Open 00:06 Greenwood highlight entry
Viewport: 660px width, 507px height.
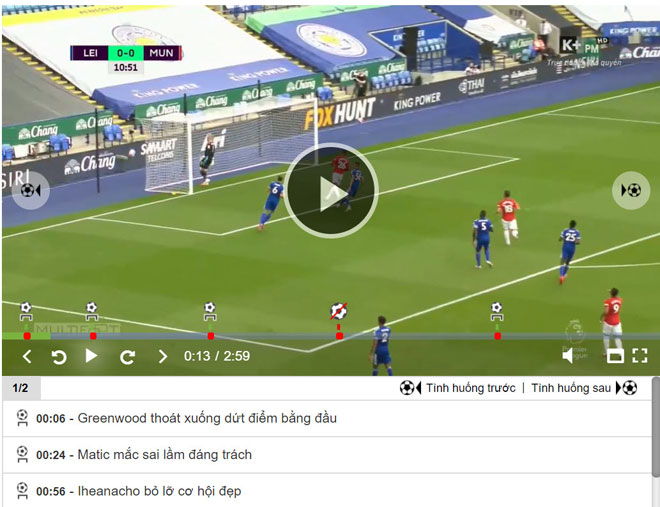[x=327, y=418]
